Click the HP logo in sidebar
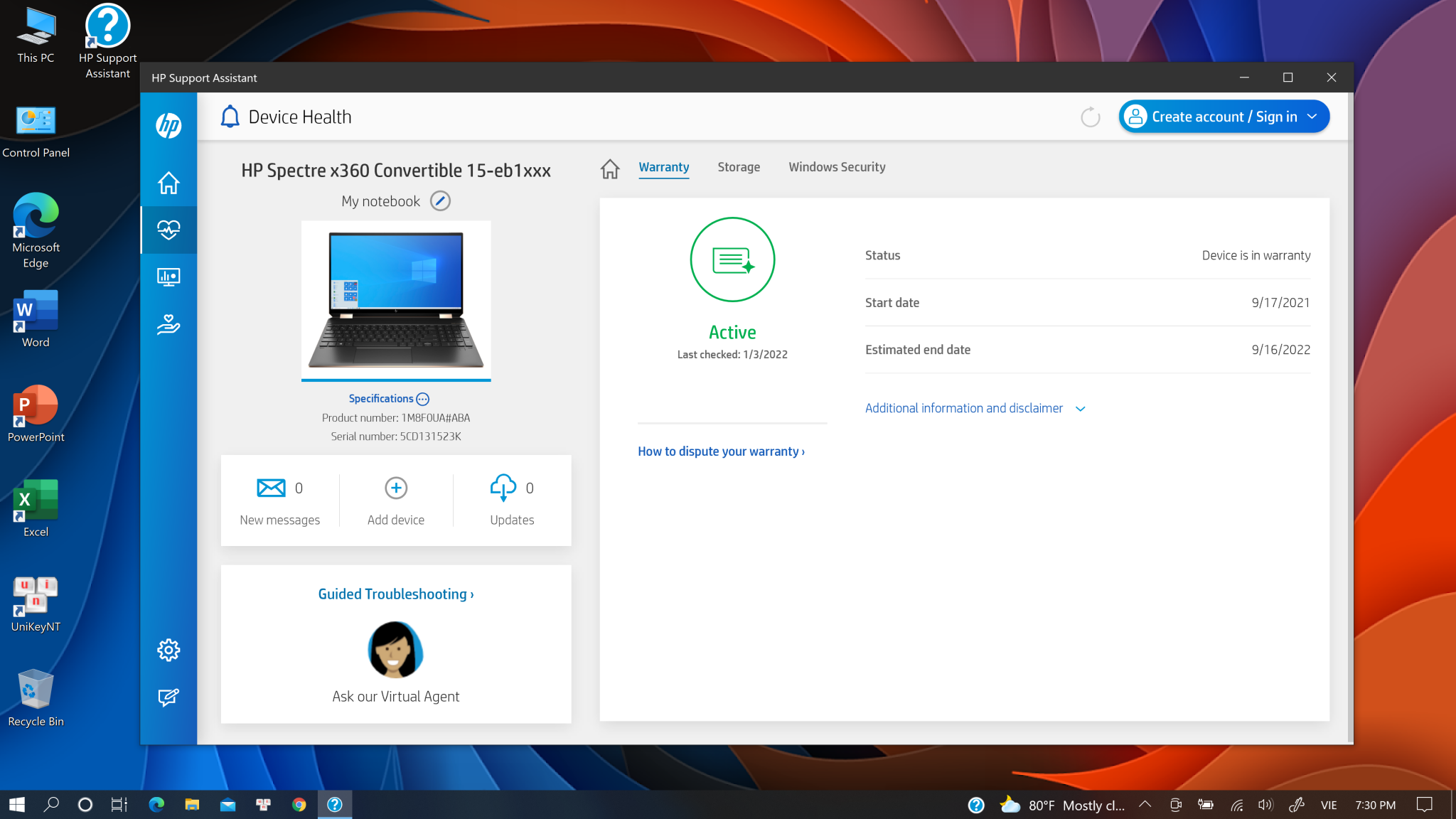The image size is (1456, 819). [x=168, y=126]
